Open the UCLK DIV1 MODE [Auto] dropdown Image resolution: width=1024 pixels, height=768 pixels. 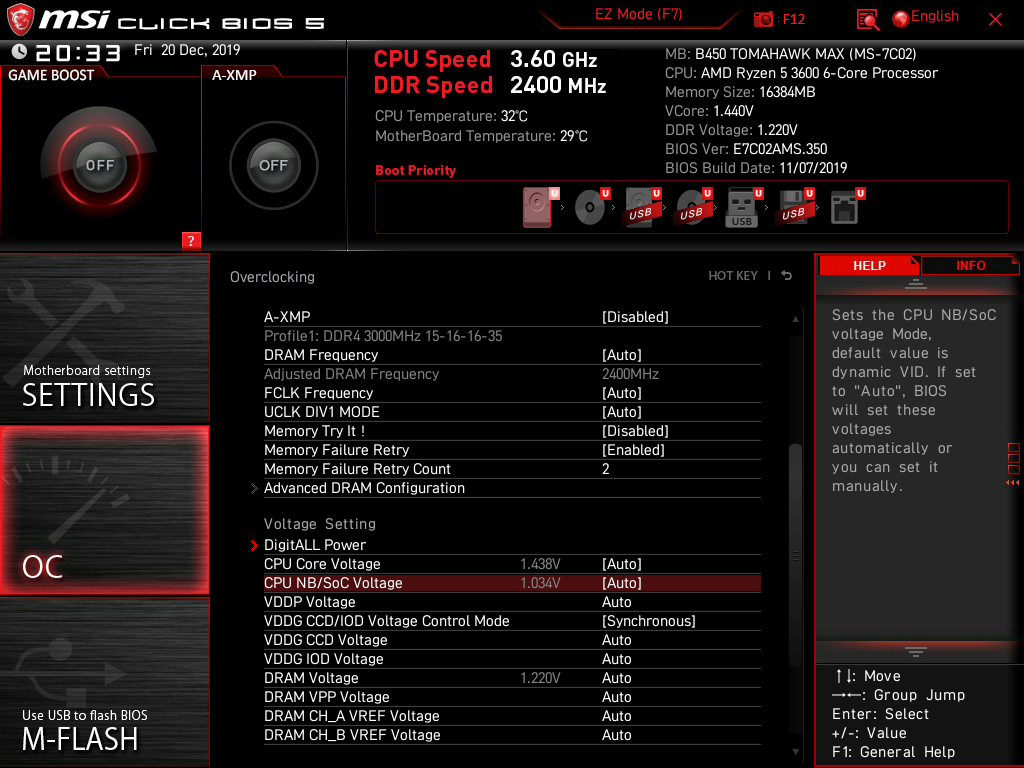pyautogui.click(x=621, y=412)
